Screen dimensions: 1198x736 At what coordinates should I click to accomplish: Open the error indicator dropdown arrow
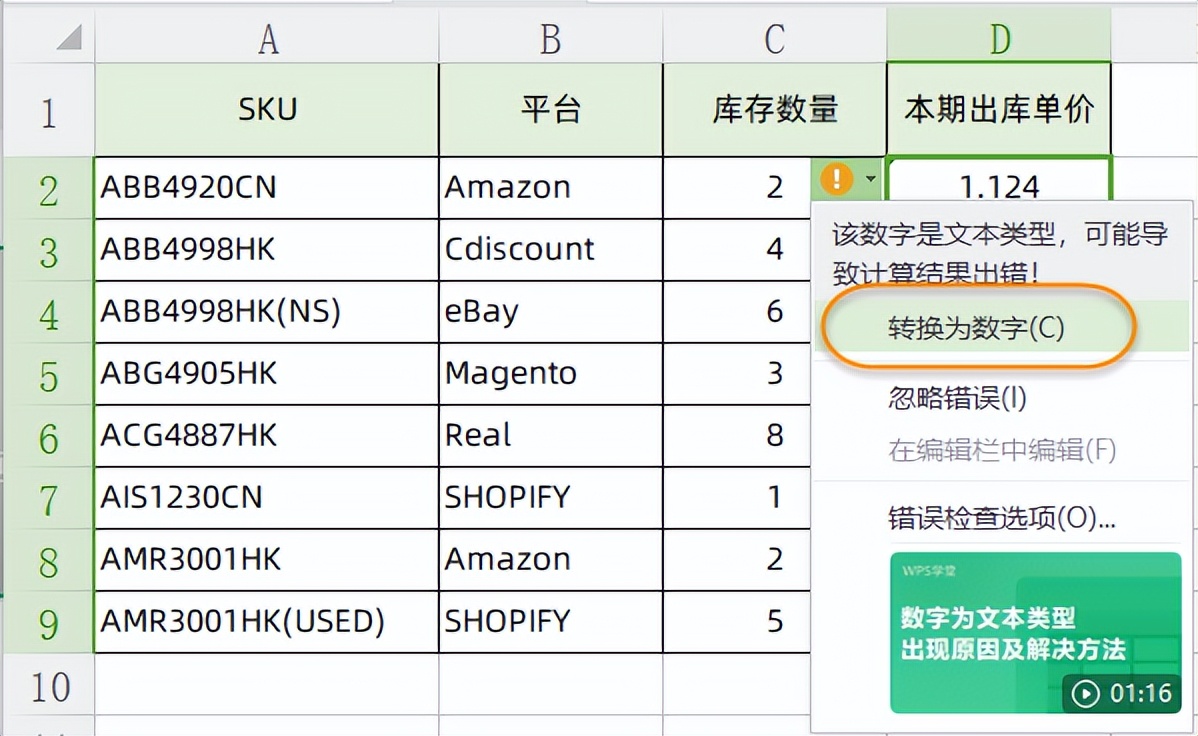pos(870,179)
